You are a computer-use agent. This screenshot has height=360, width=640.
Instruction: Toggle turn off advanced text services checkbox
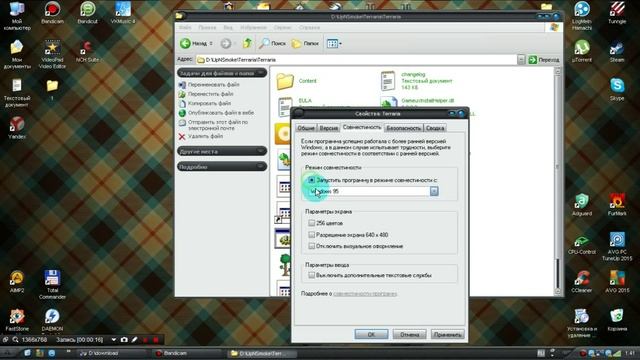[x=311, y=276]
